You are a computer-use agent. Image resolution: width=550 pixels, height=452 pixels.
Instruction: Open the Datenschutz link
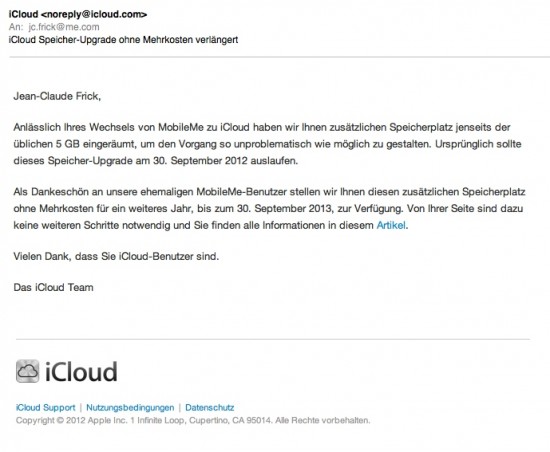pos(209,407)
